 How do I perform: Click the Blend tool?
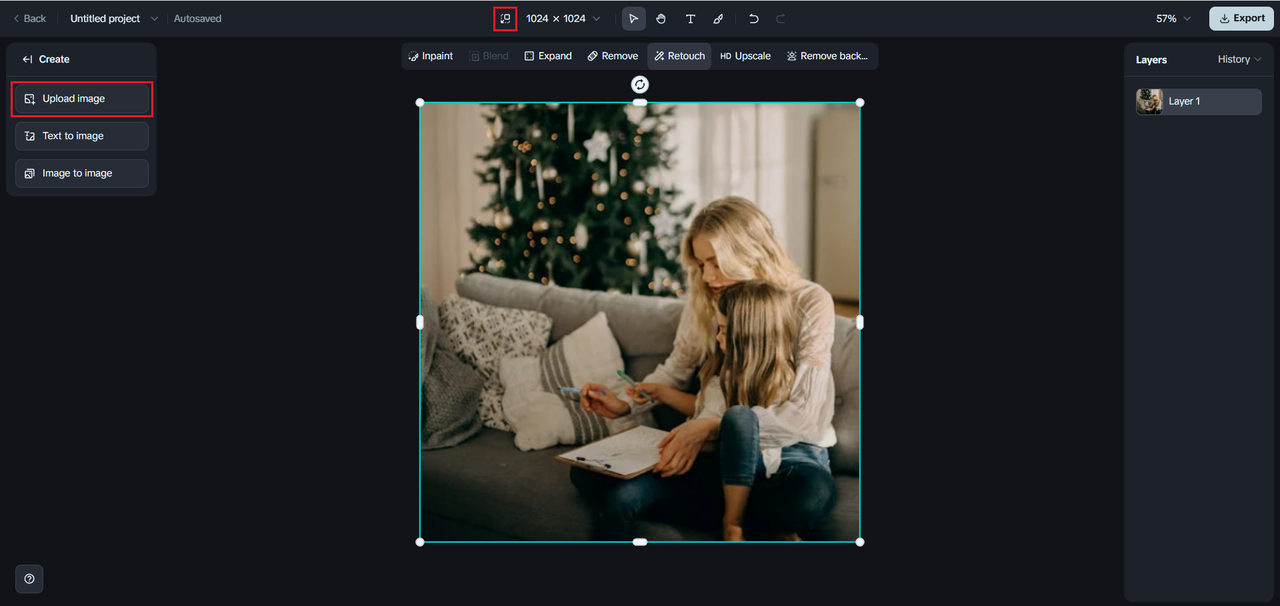coord(489,56)
